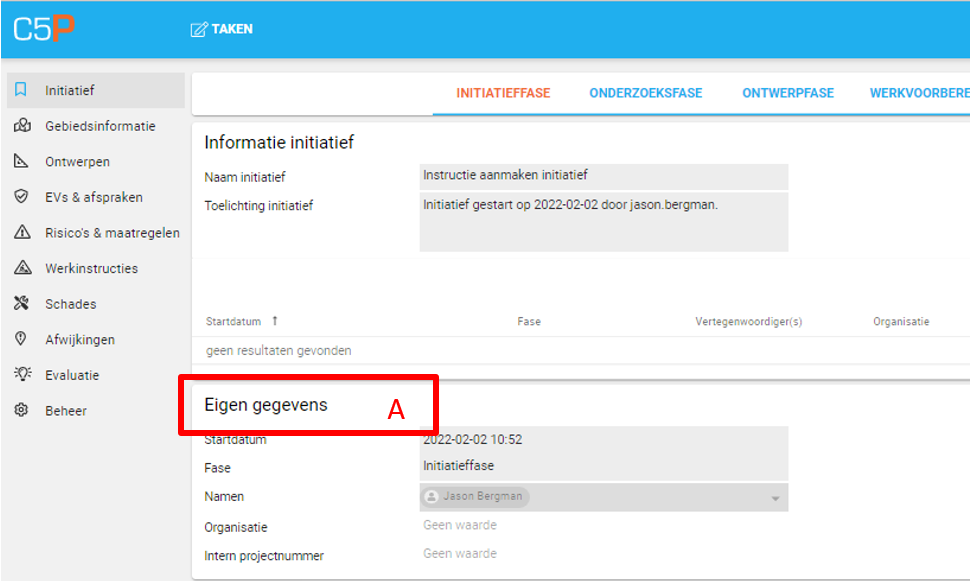This screenshot has width=970, height=581.
Task: Expand the Namen dropdown arrow
Action: [x=774, y=498]
